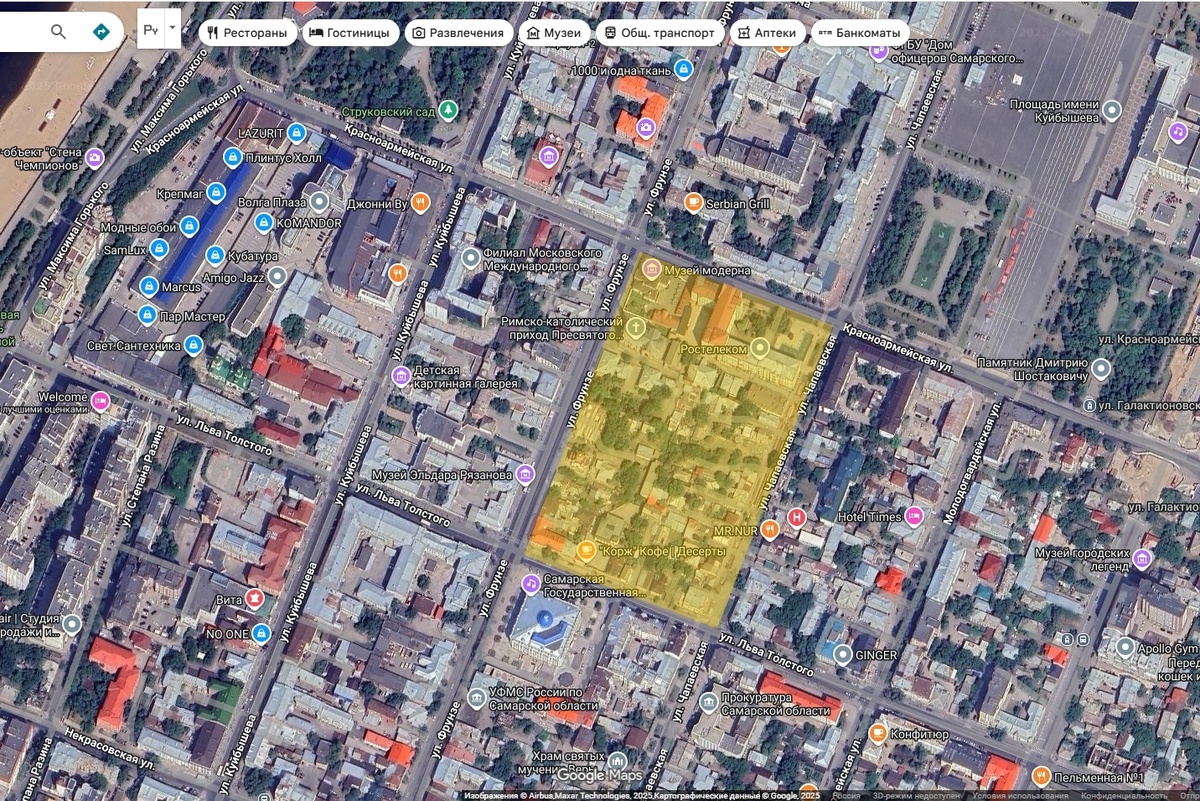The width and height of the screenshot is (1200, 801).
Task: Select the KOMANDOR shop marker
Action: click(x=264, y=222)
